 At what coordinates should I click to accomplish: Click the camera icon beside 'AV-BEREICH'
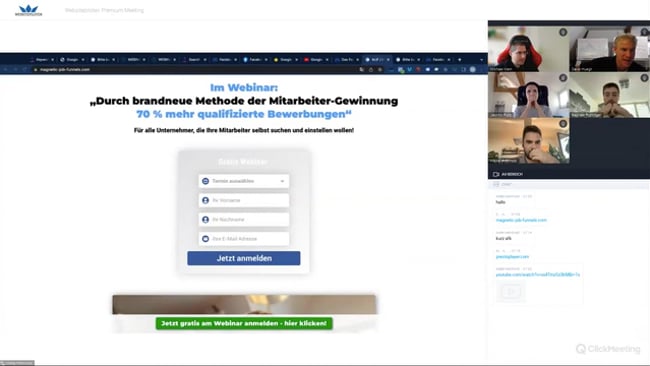pos(496,175)
